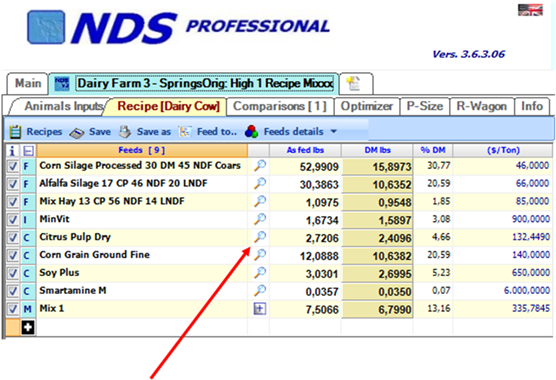Click magnifier icon for Alfalfa Silage row

pyautogui.click(x=260, y=183)
